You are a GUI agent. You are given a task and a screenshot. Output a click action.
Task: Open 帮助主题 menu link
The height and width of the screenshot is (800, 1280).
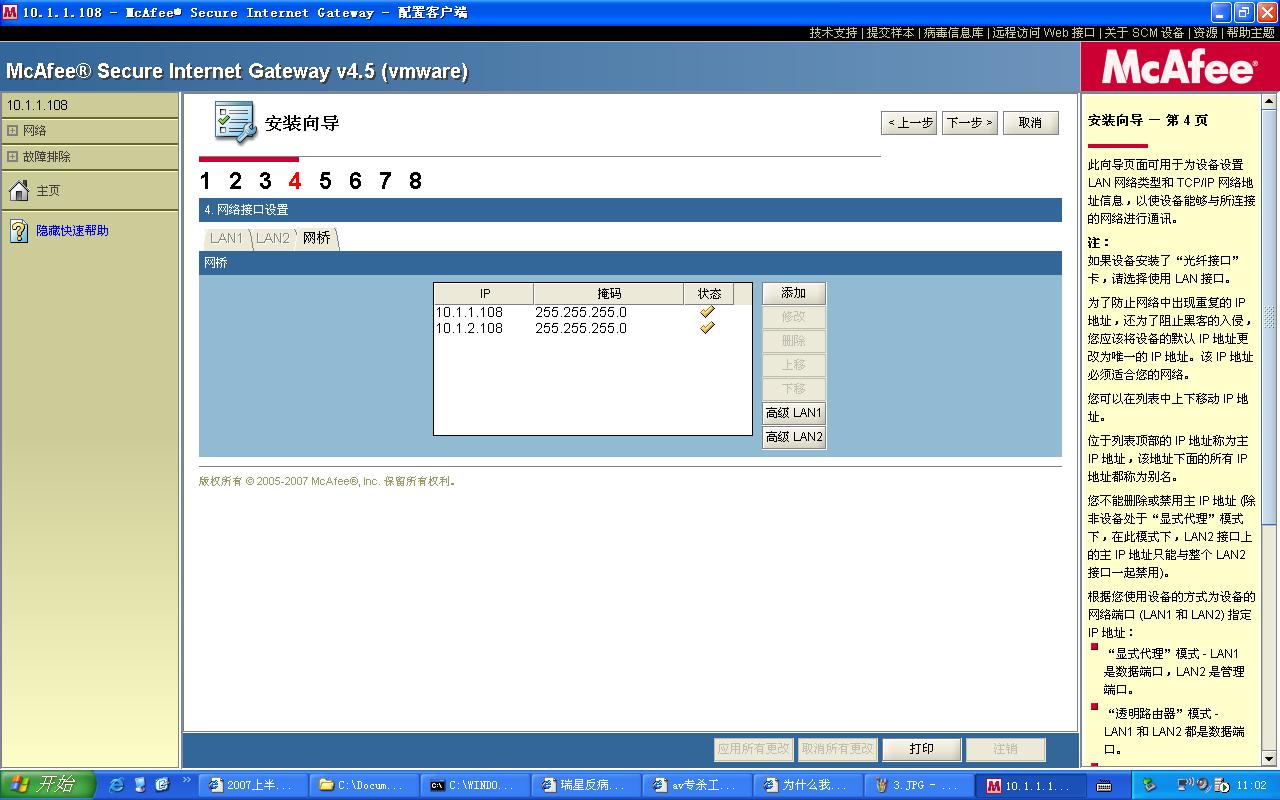[x=1250, y=33]
